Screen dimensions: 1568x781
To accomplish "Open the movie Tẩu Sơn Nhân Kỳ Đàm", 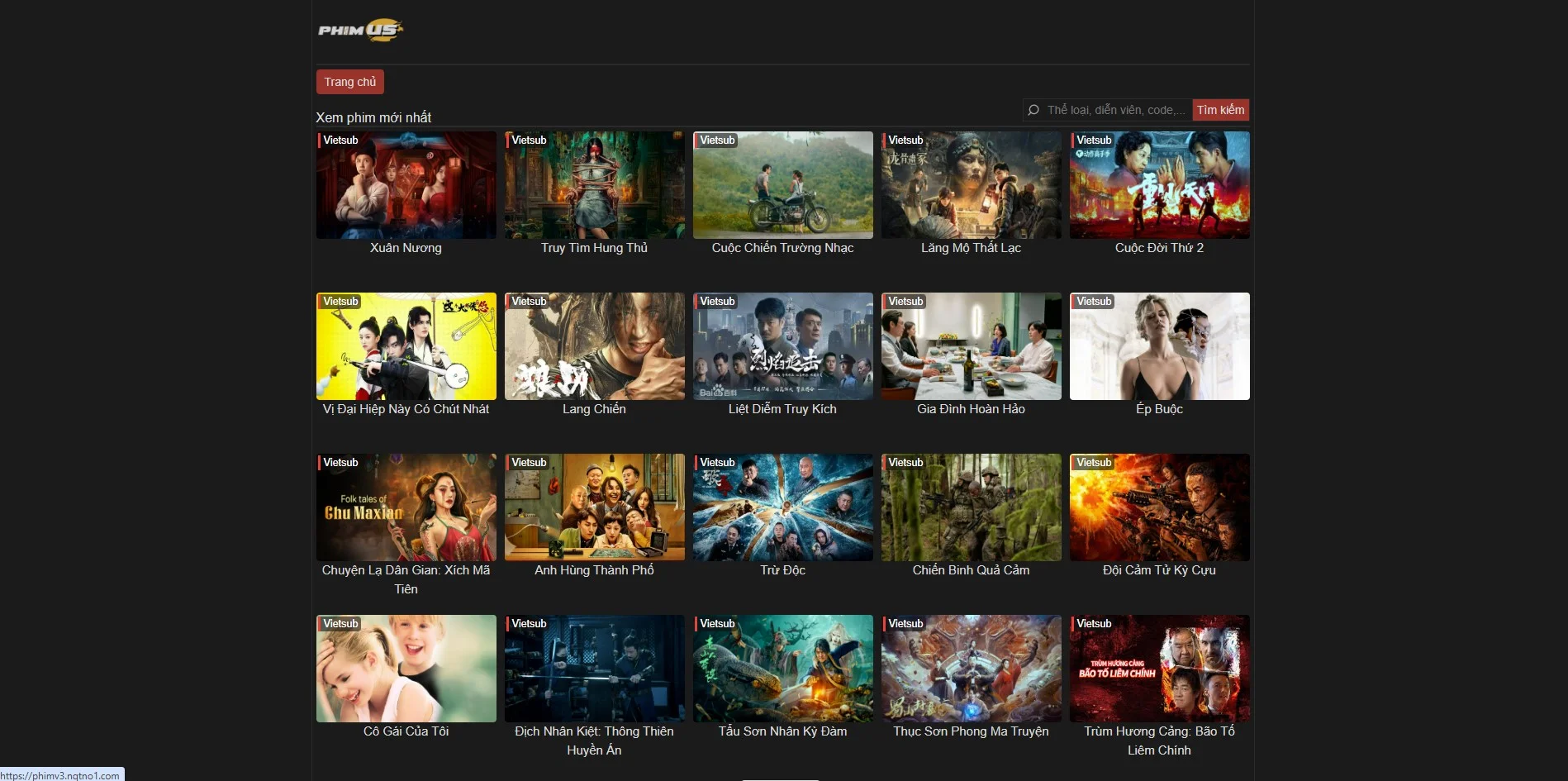I will tap(782, 669).
